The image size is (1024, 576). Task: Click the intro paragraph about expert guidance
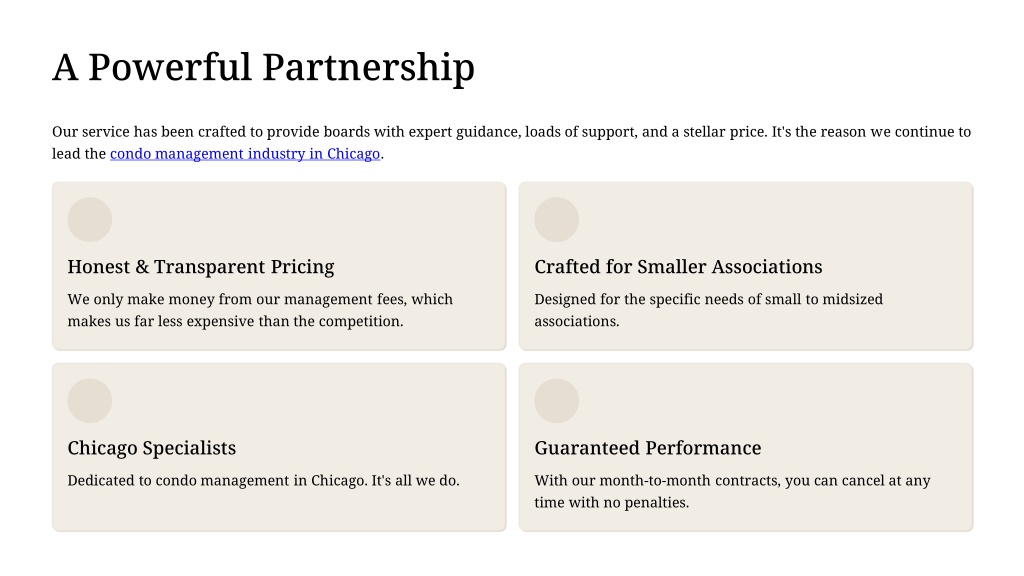pyautogui.click(x=511, y=143)
